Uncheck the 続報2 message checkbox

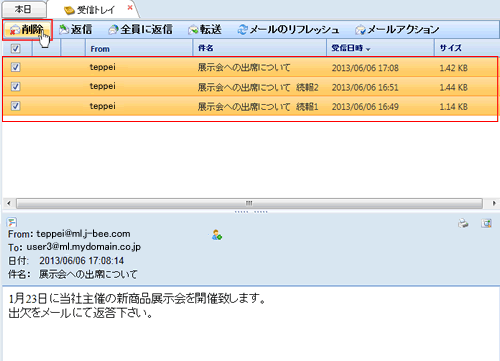(15, 87)
